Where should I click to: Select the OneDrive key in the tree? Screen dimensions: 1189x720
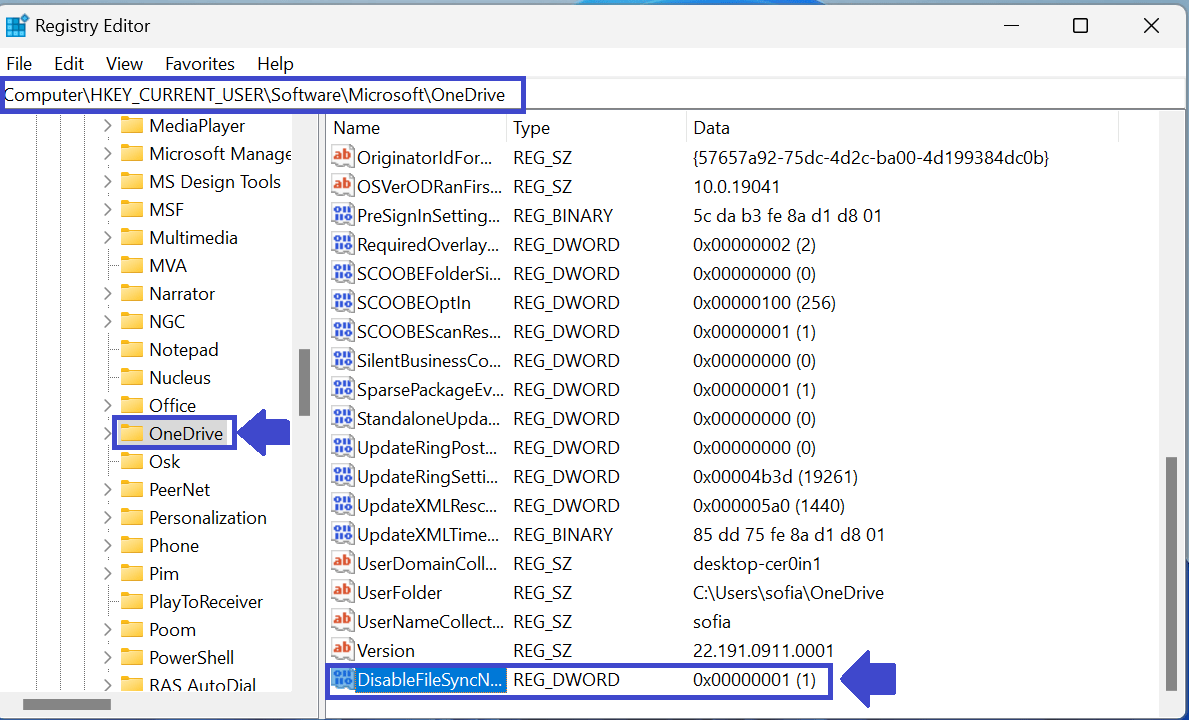pyautogui.click(x=186, y=434)
